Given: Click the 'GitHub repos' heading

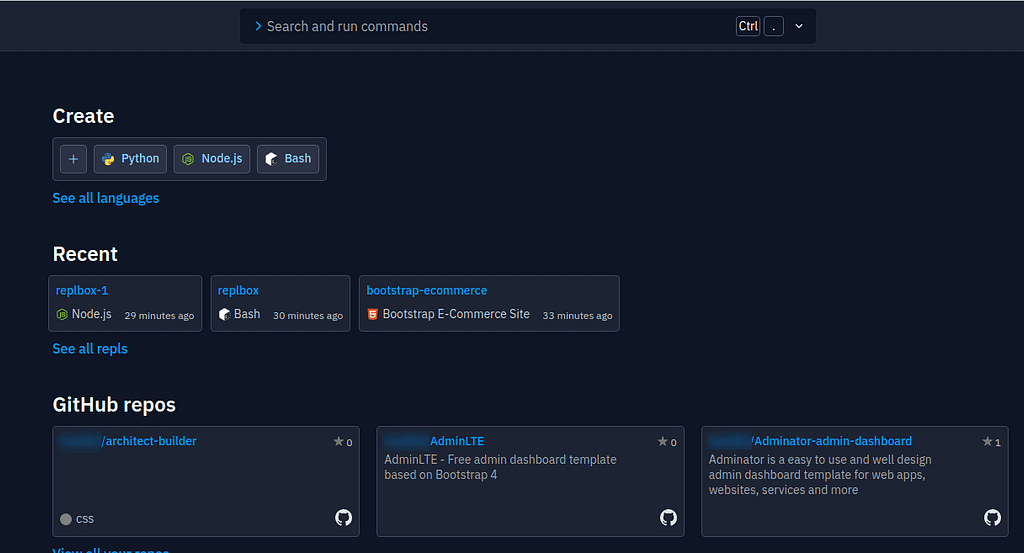Looking at the screenshot, I should tap(114, 405).
